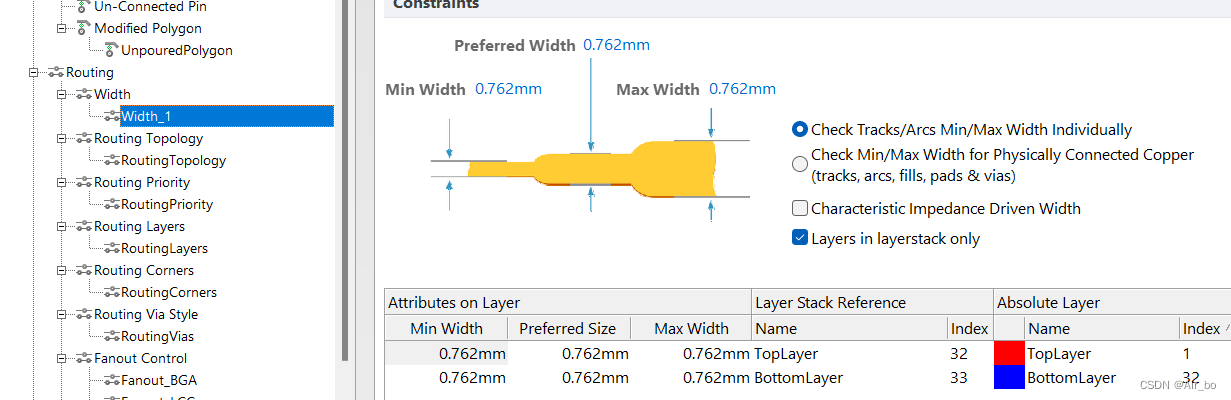The image size is (1231, 400).
Task: Collapse the Width rule category
Action: click(x=62, y=94)
